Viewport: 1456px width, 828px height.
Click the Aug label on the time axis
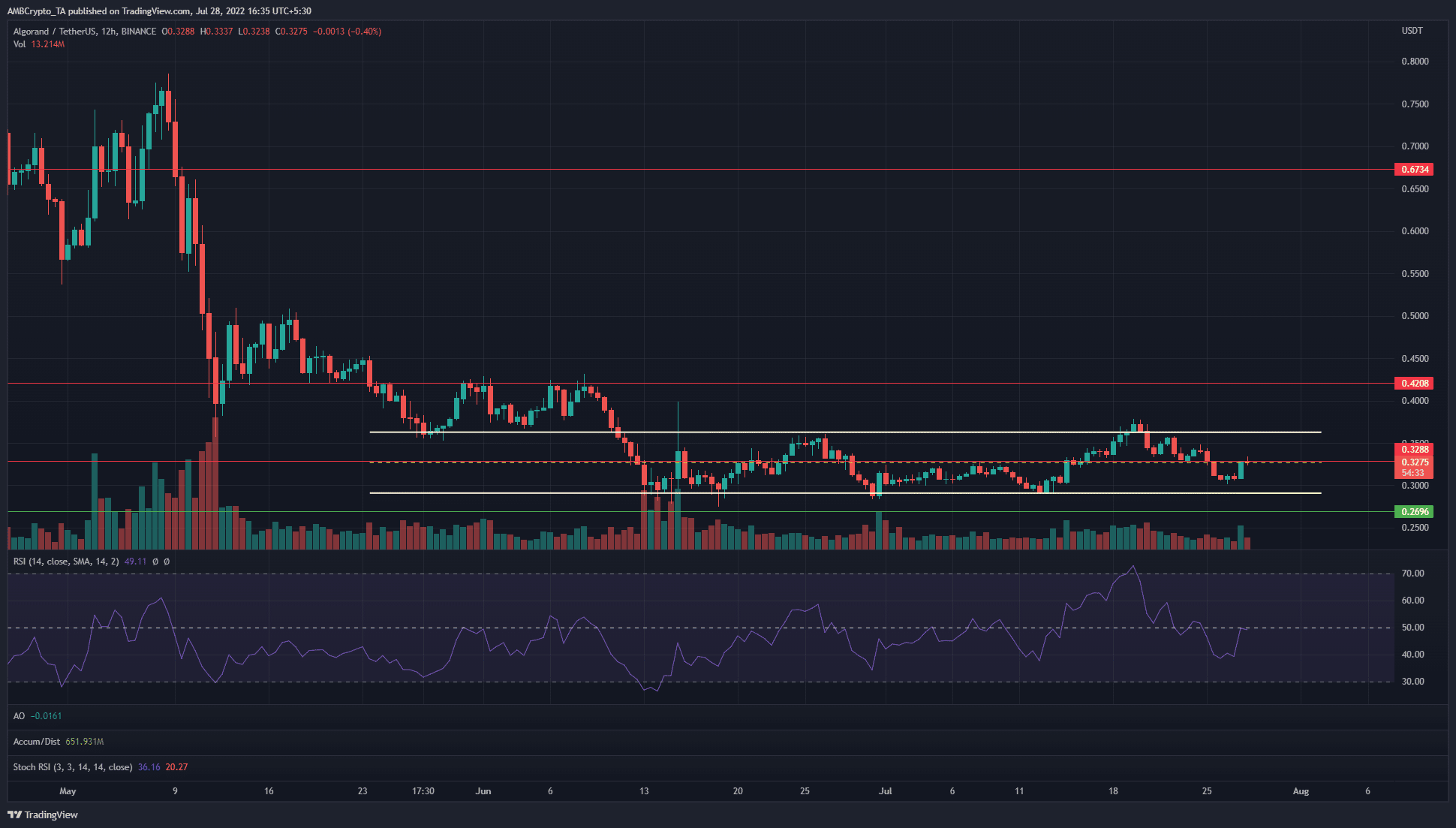(x=1301, y=791)
